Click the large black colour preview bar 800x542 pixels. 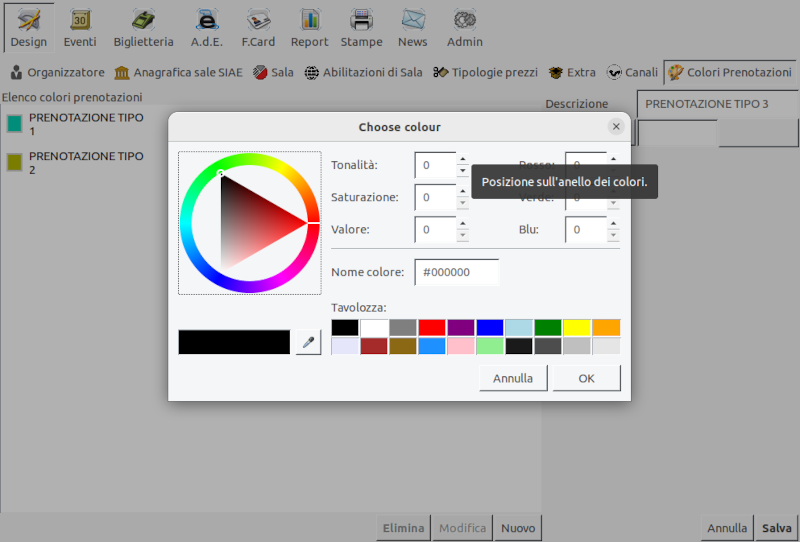(x=234, y=342)
